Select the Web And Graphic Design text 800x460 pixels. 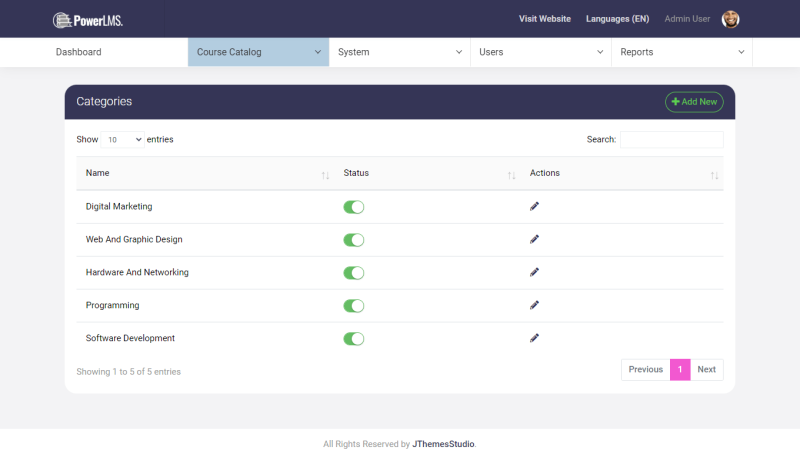click(x=134, y=239)
